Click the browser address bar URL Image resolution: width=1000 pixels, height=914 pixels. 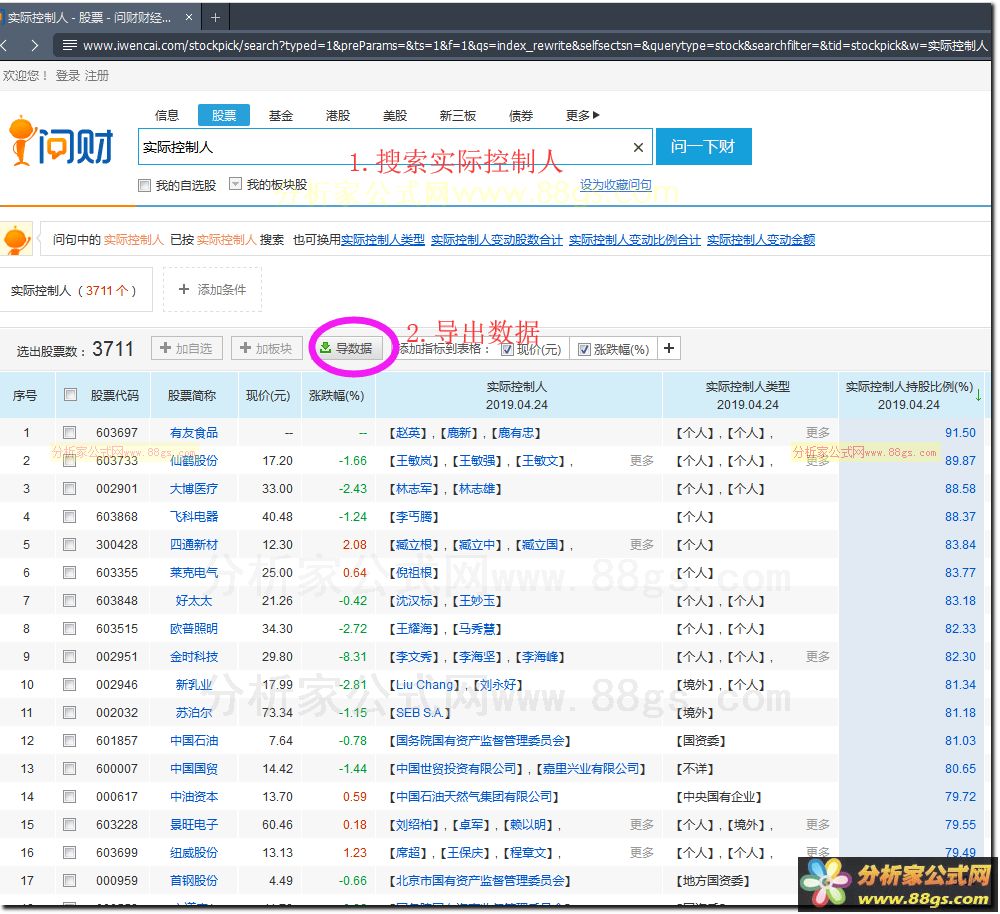click(534, 45)
